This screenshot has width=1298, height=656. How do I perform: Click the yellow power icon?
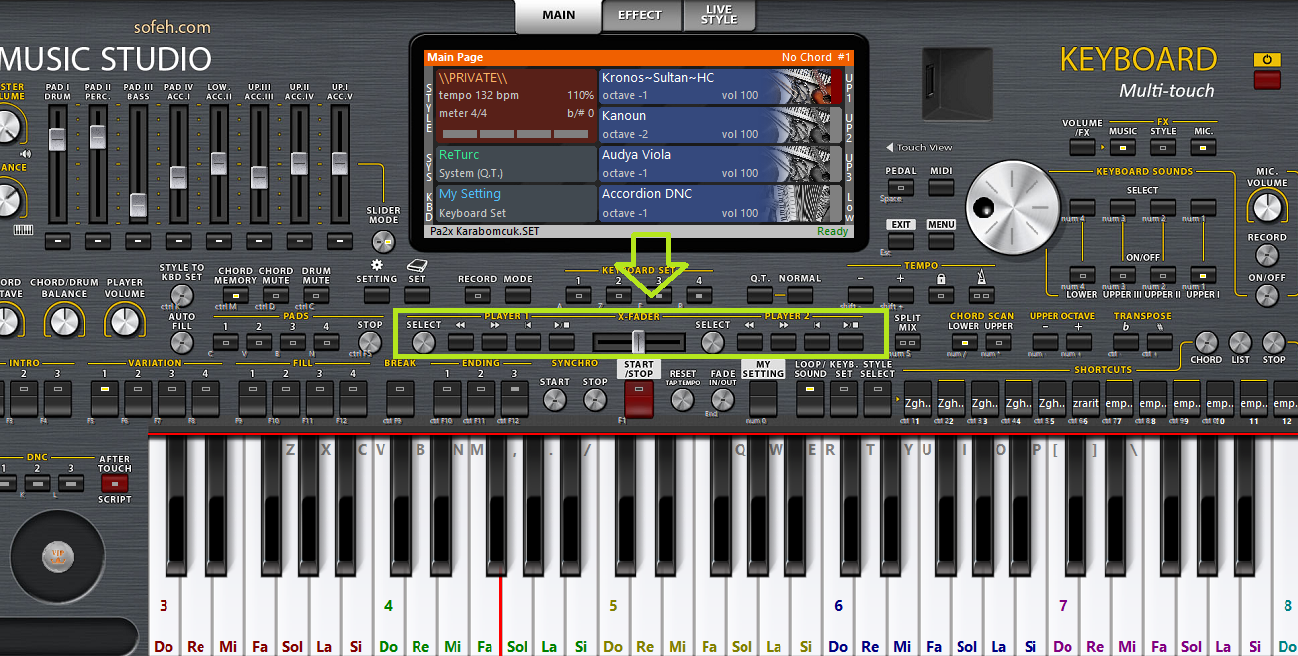[1267, 59]
